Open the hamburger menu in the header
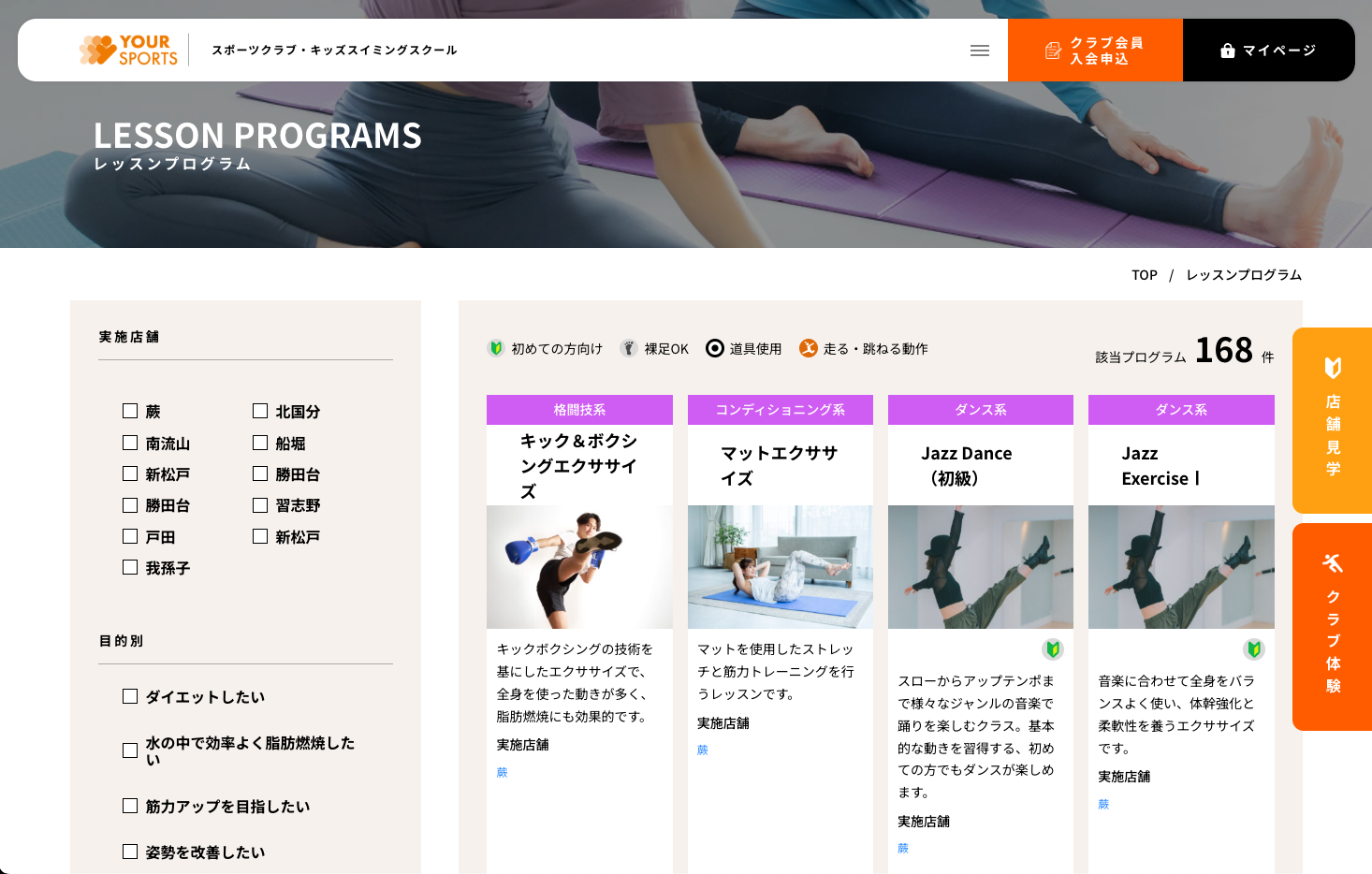Image resolution: width=1372 pixels, height=874 pixels. (x=980, y=51)
